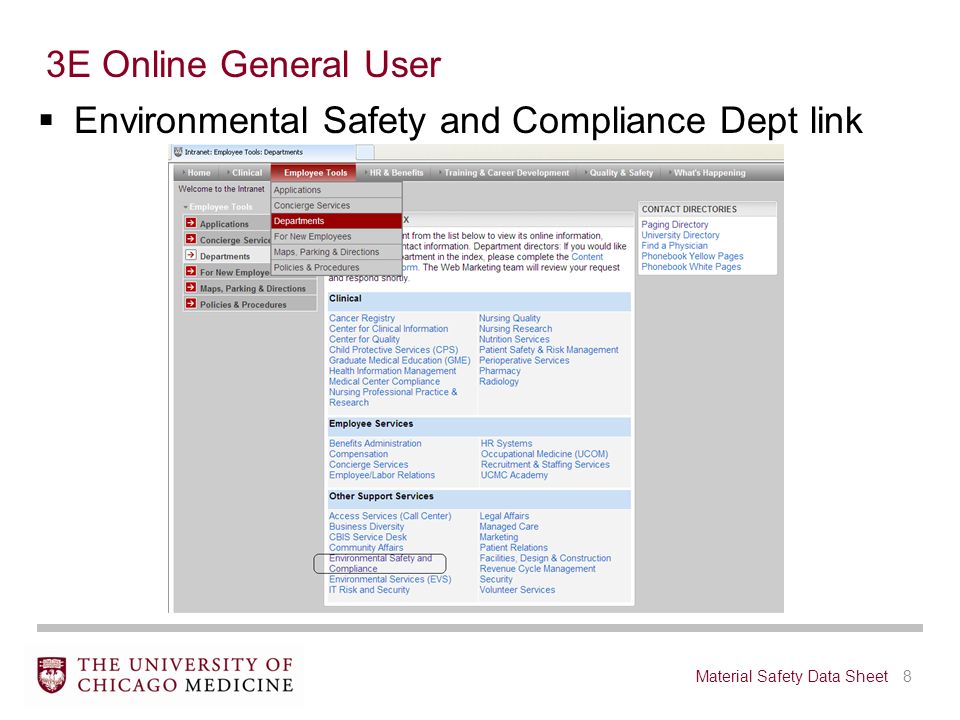This screenshot has height=720, width=960.
Task: Select Maps, Parking & Directions dropdown entry
Action: 336,252
